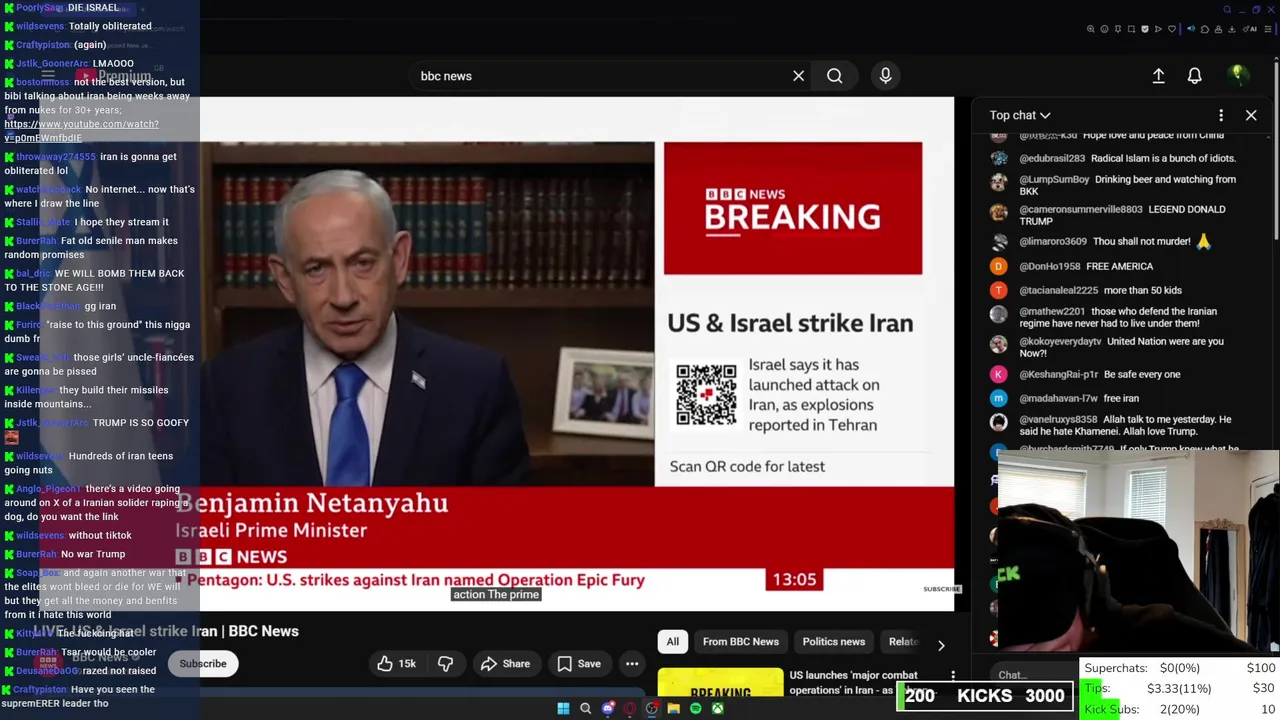Activate voice search microphone

pyautogui.click(x=885, y=76)
